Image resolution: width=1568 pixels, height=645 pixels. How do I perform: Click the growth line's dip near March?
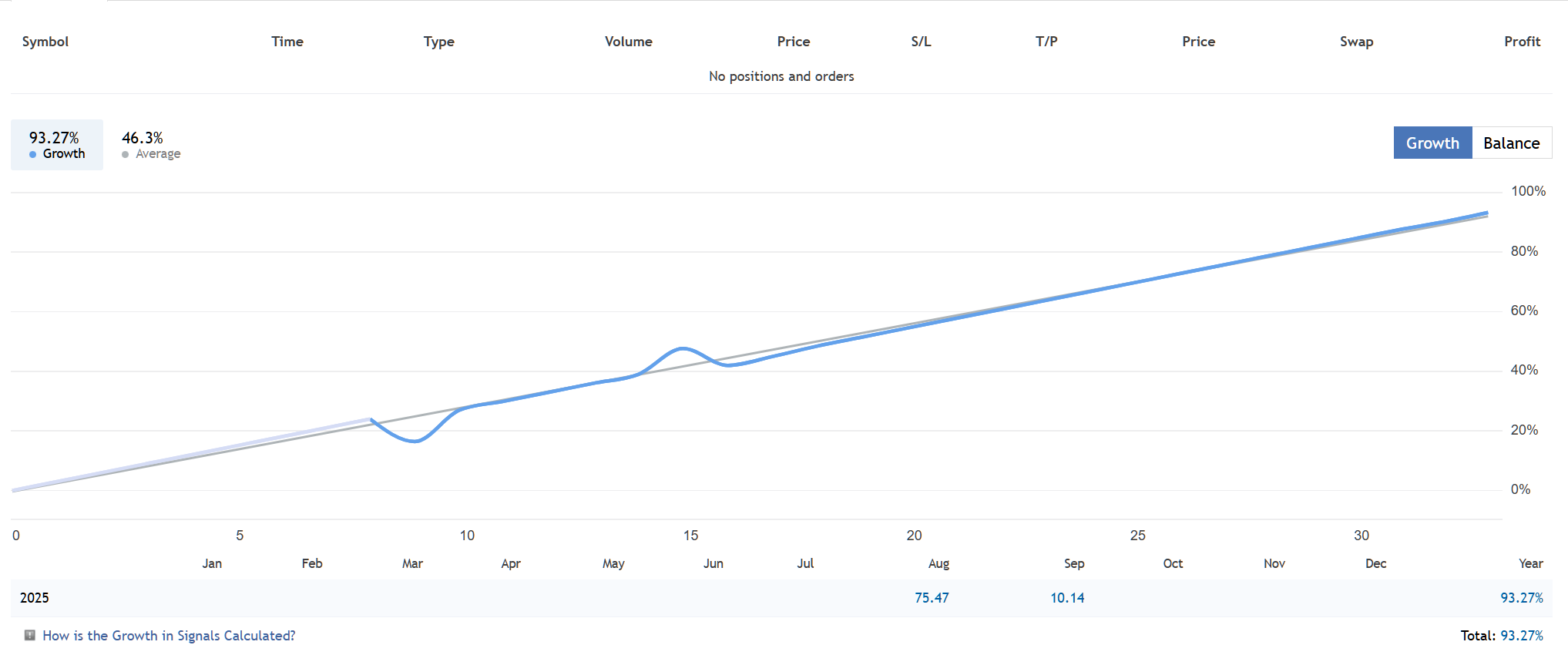click(415, 441)
